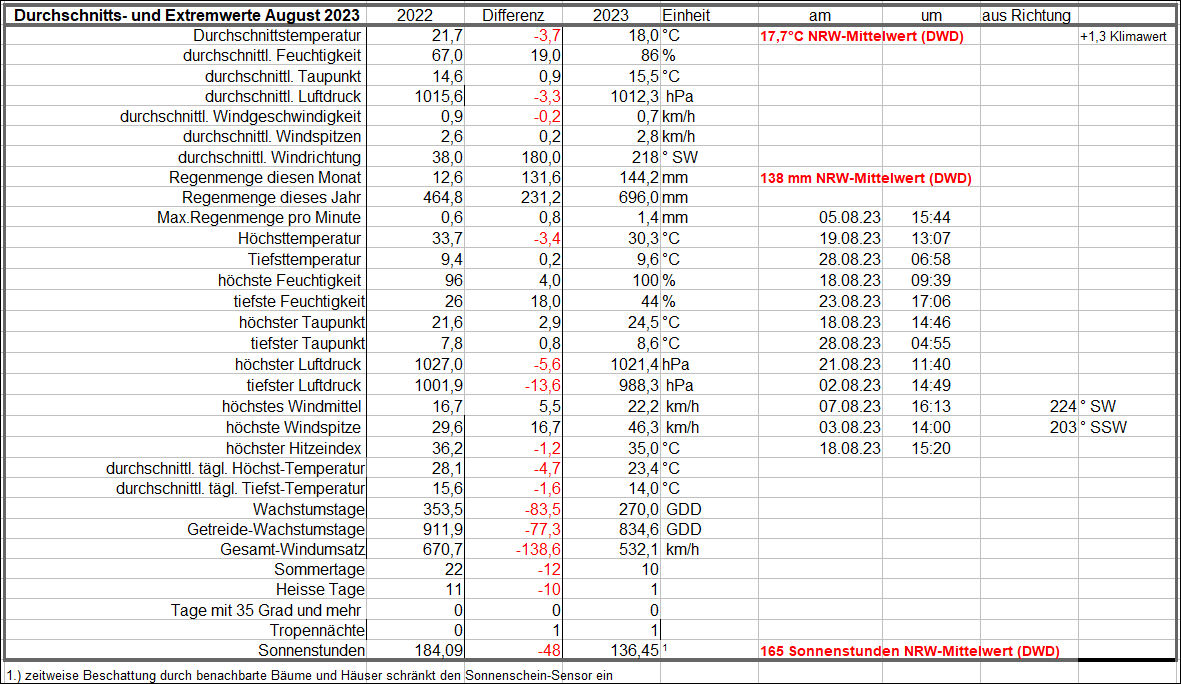Click the 2023 humidity value '86'
Screen dimensions: 1181x684
click(x=649, y=56)
